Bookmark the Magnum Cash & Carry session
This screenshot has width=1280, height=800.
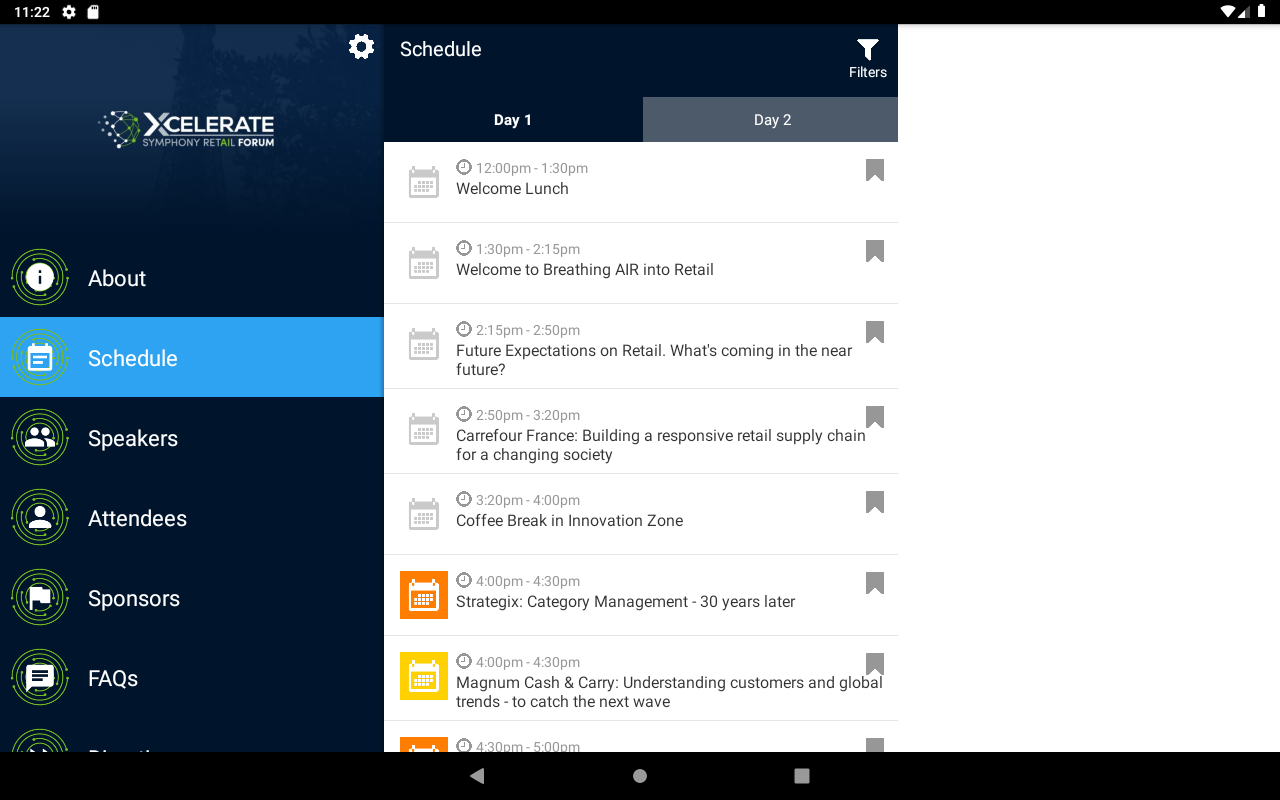pyautogui.click(x=875, y=665)
